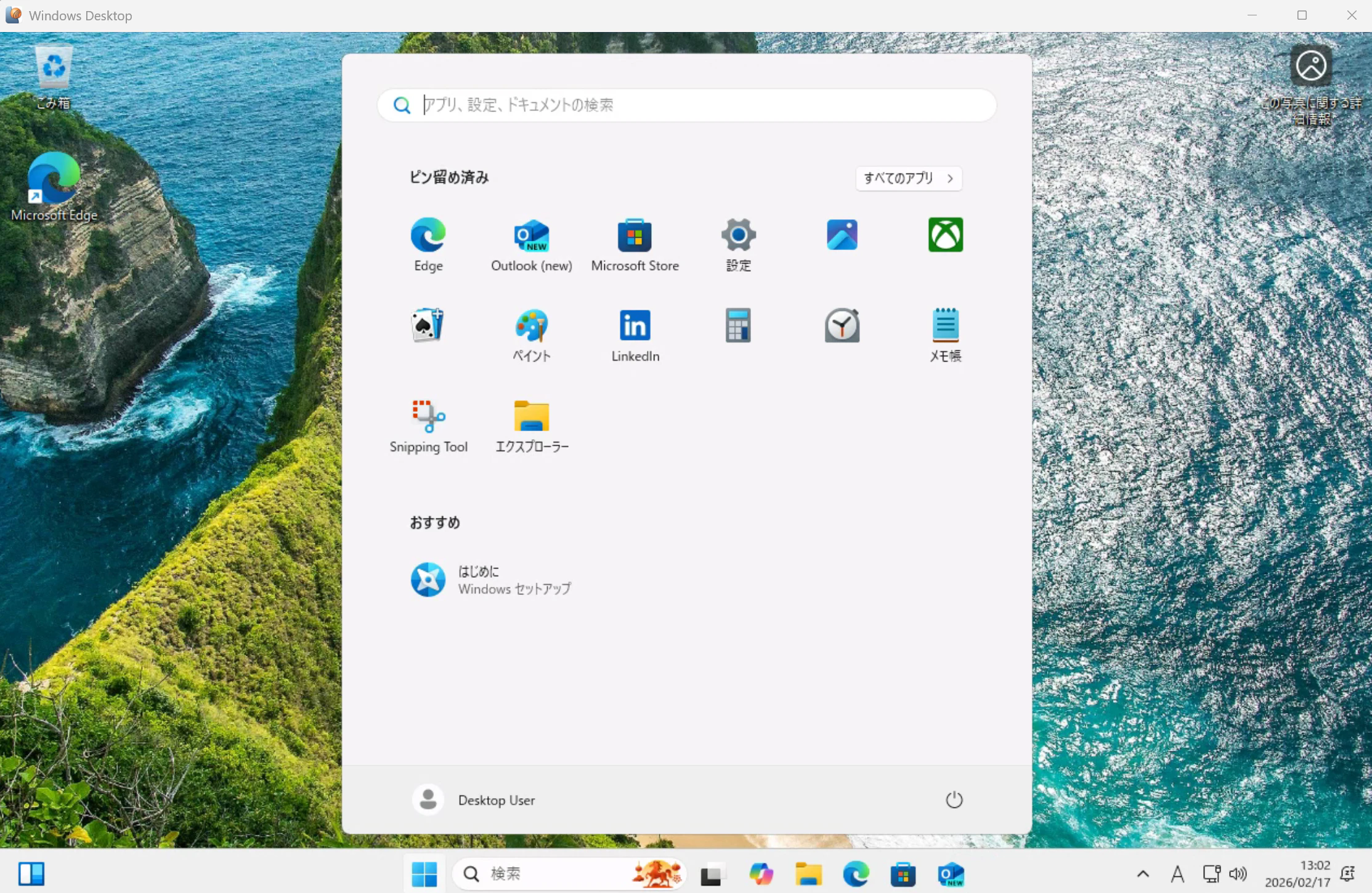This screenshot has width=1372, height=893.
Task: Open Microsoft Store from taskbar
Action: click(x=903, y=873)
